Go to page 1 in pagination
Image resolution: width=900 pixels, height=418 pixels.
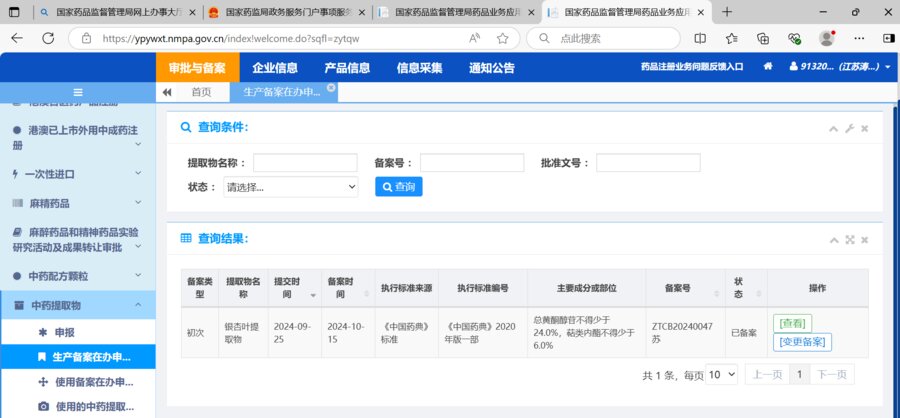click(800, 374)
